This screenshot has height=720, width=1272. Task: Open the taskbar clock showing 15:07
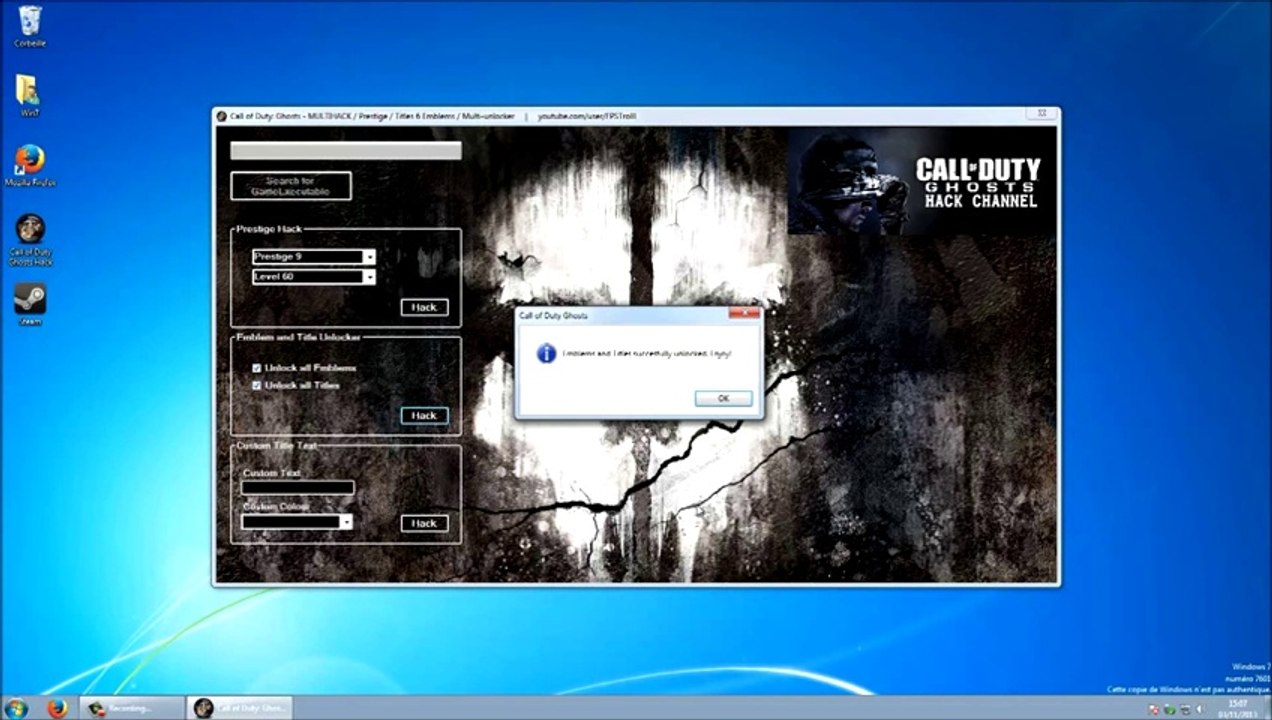pyautogui.click(x=1239, y=708)
